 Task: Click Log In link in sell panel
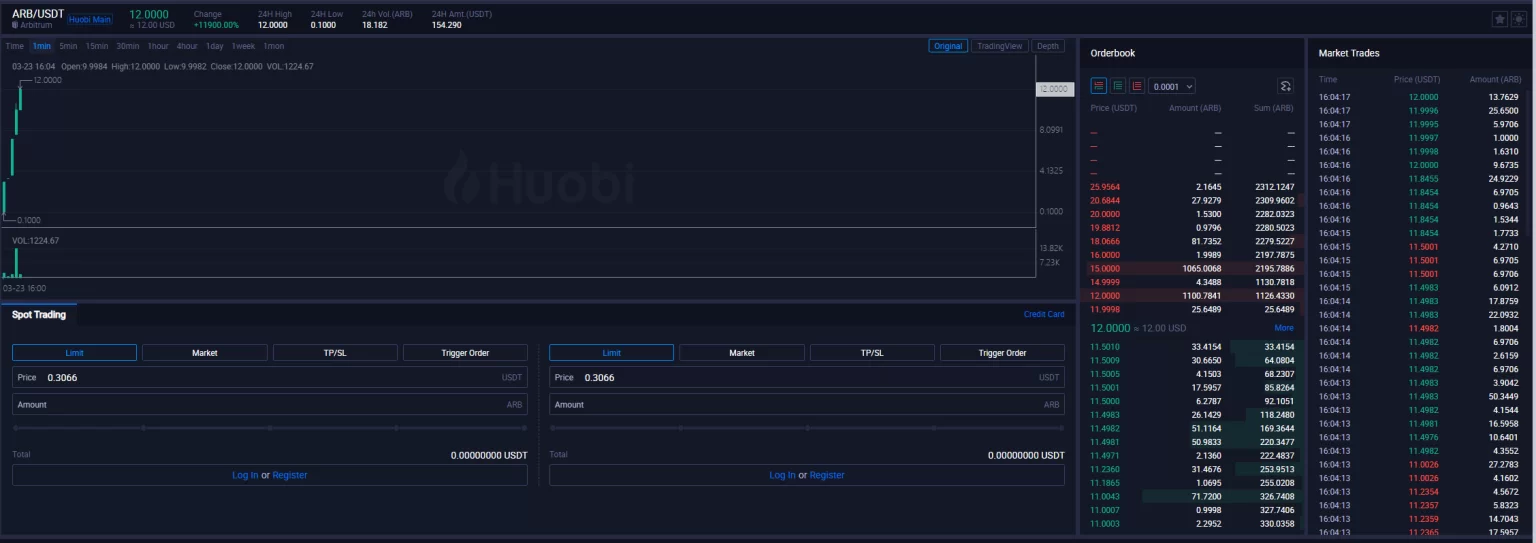782,475
